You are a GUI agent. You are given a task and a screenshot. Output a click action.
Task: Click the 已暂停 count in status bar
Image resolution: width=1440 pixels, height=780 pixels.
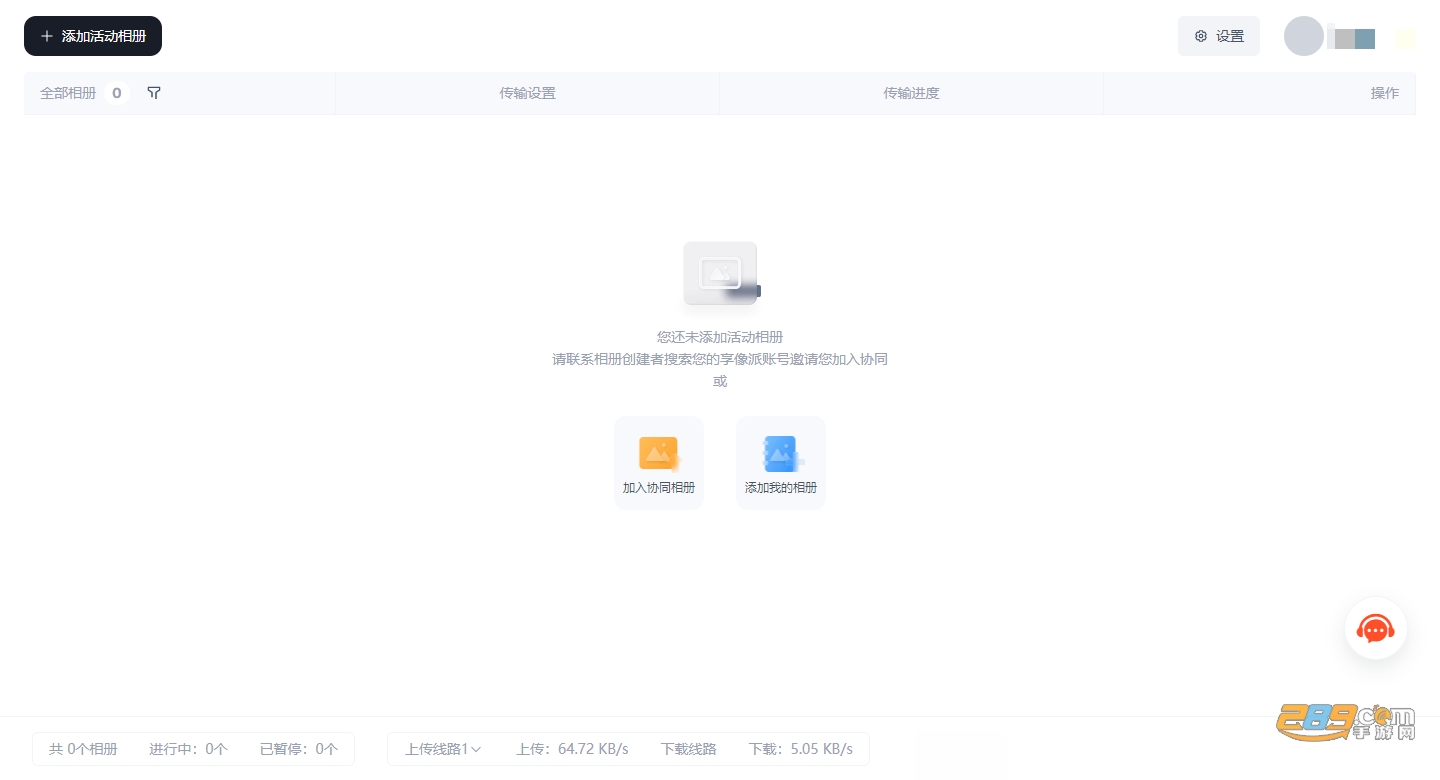tap(299, 749)
